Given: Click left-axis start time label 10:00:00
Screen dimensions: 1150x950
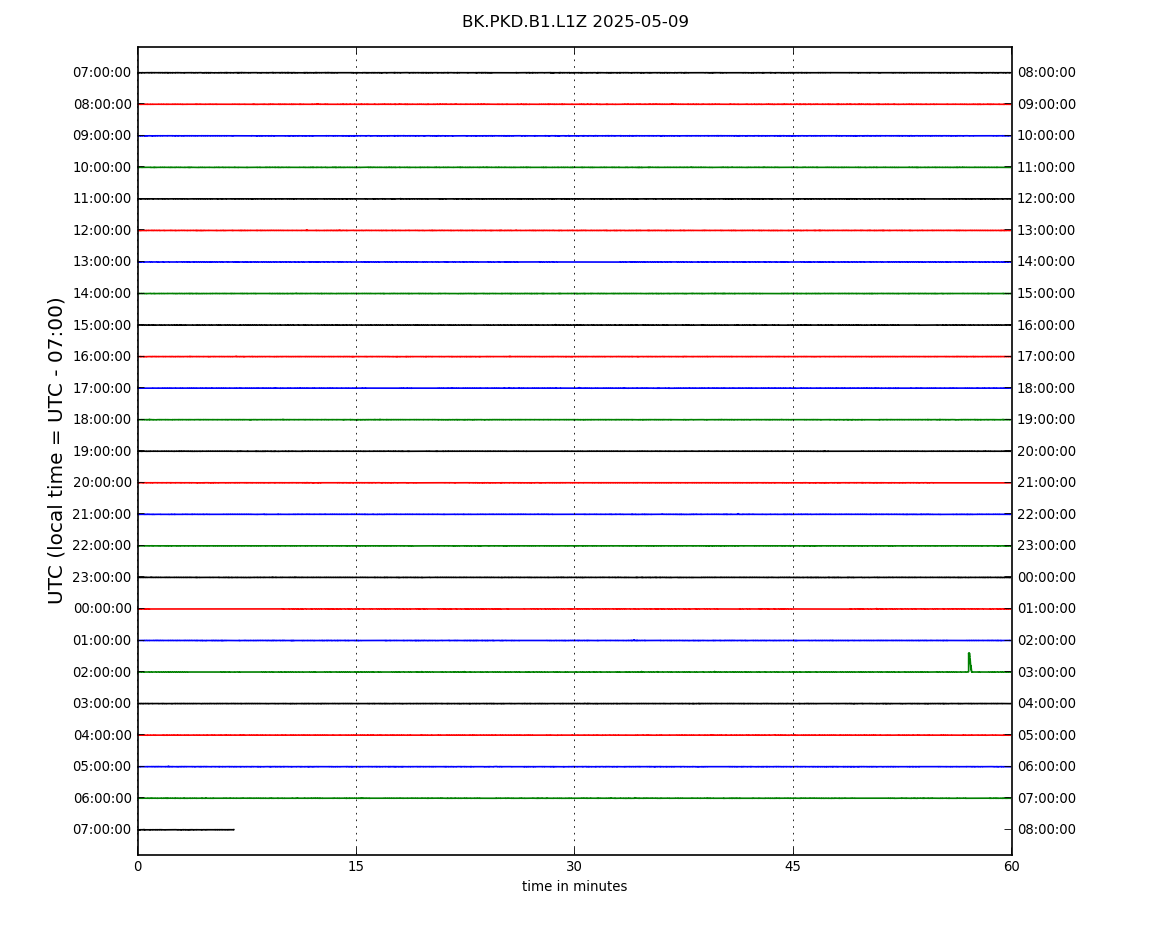Looking at the screenshot, I should pos(103,167).
